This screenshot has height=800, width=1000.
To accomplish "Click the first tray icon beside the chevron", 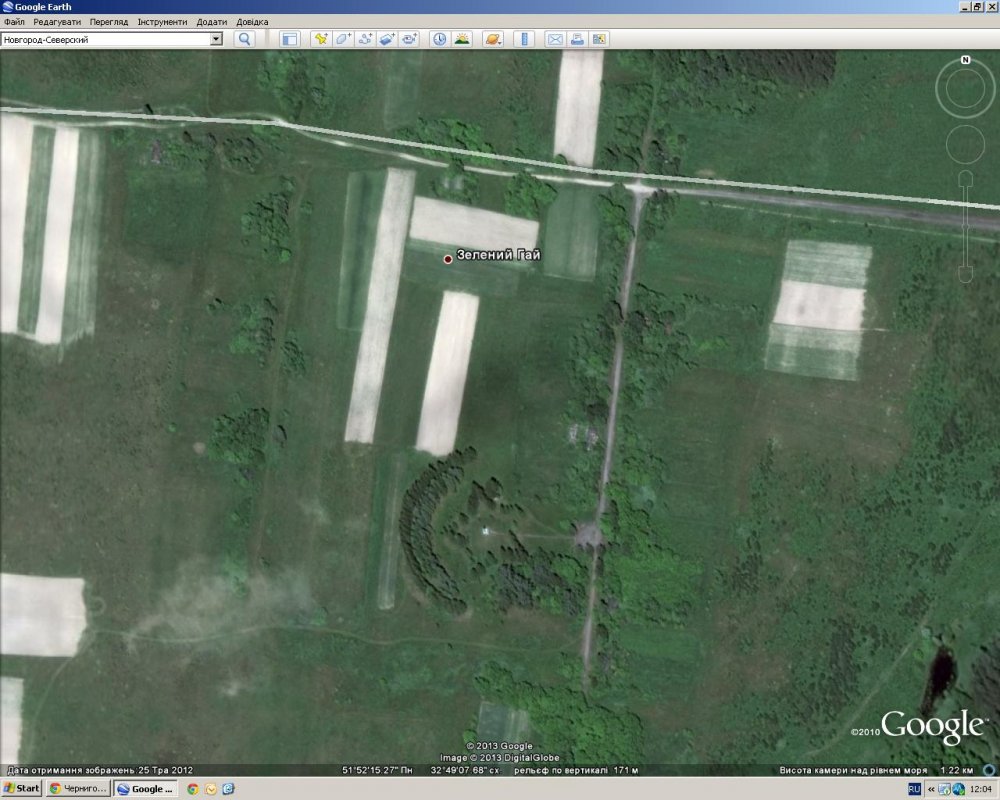I will point(945,789).
